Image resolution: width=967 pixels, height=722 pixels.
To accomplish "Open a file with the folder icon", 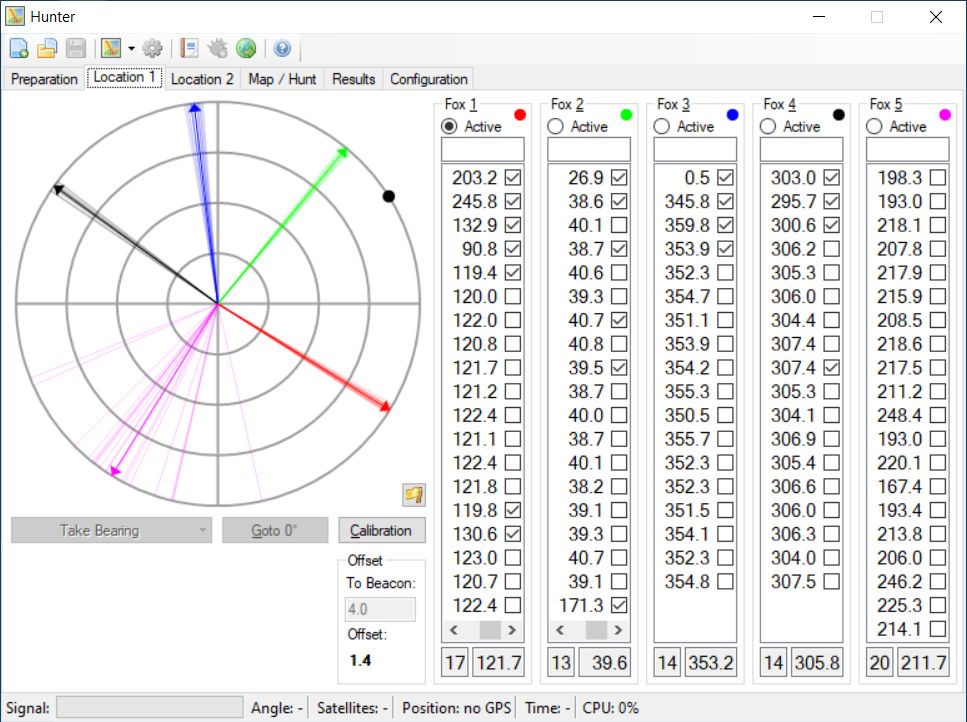I will [x=47, y=48].
